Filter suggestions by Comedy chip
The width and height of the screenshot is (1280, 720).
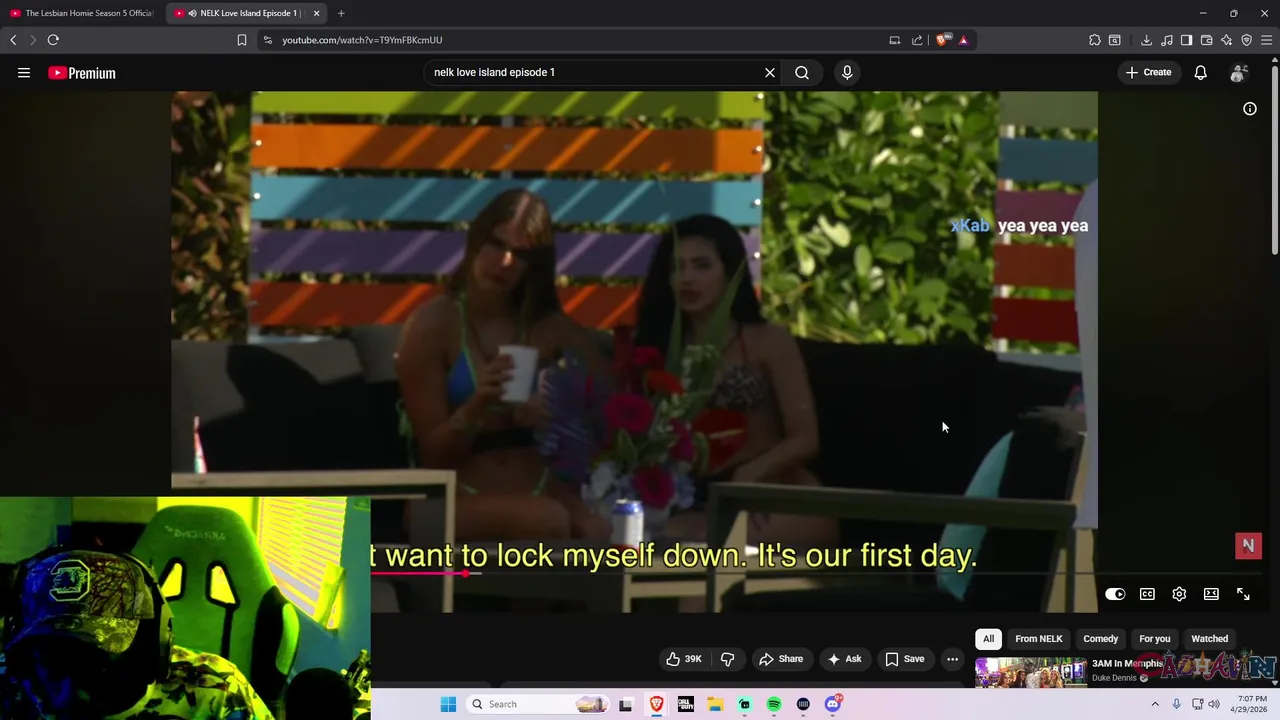coord(1101,639)
